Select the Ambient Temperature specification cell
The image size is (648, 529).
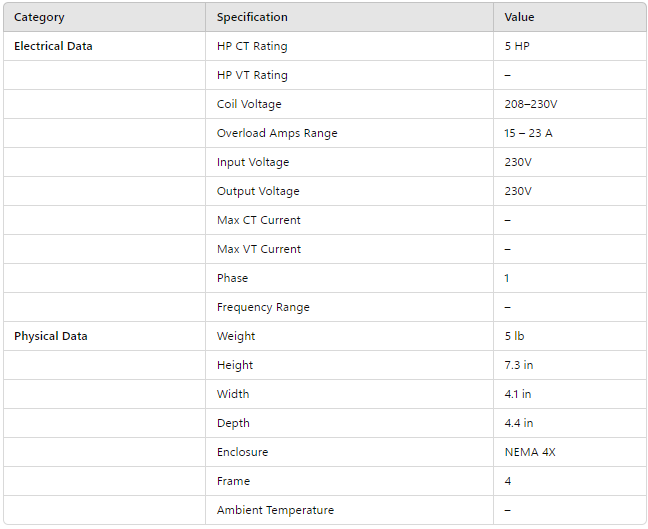(x=275, y=510)
